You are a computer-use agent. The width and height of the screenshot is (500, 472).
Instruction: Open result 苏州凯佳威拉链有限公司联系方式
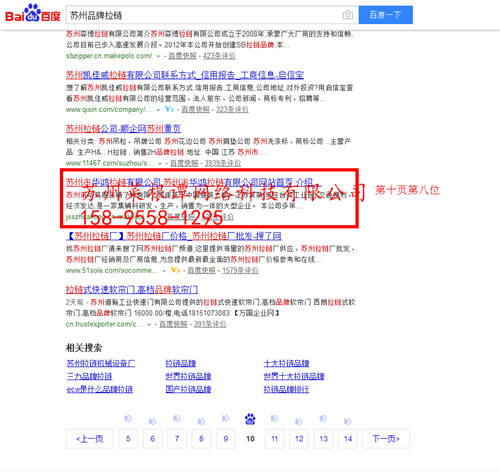[185, 75]
